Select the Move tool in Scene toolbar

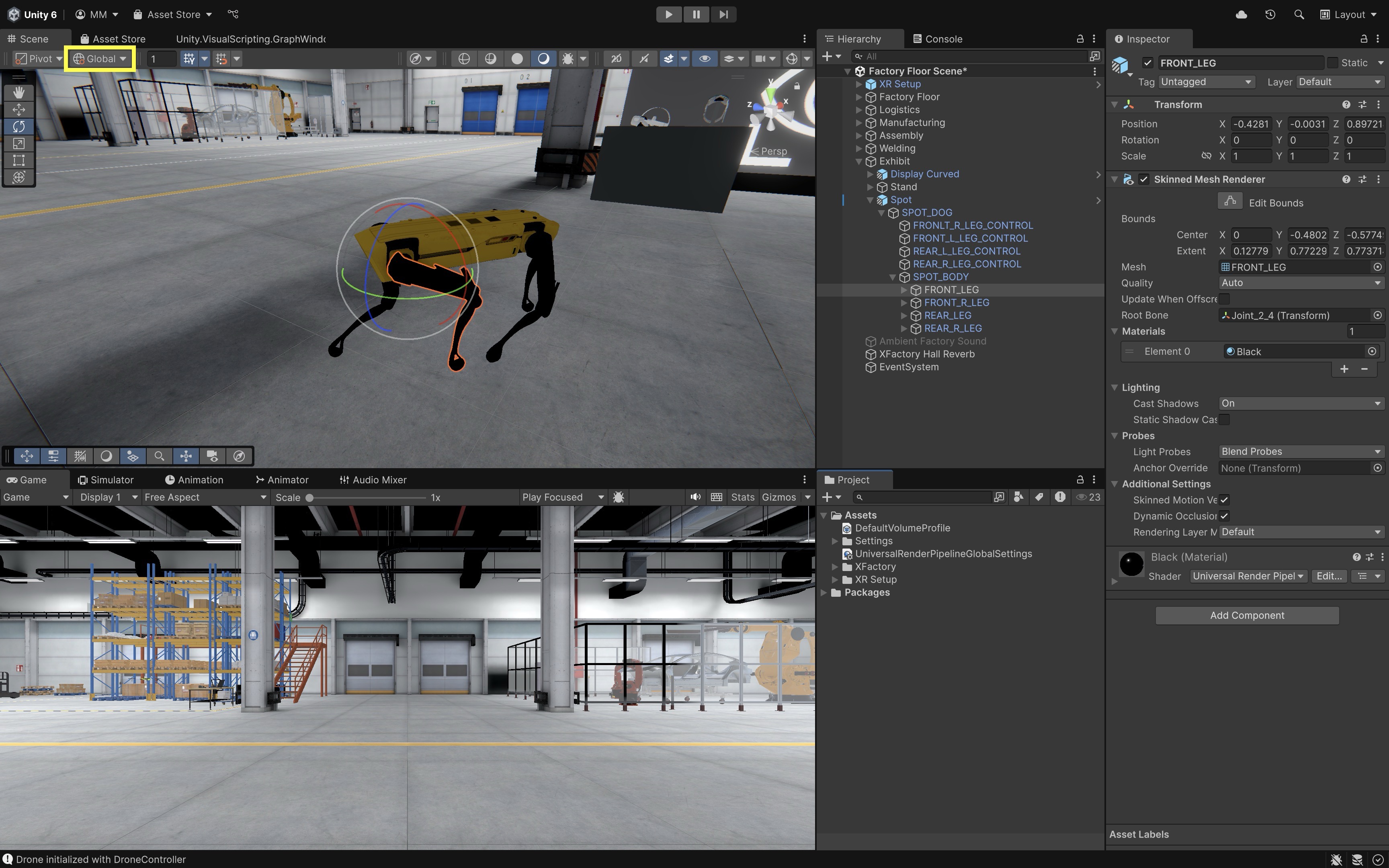19,109
